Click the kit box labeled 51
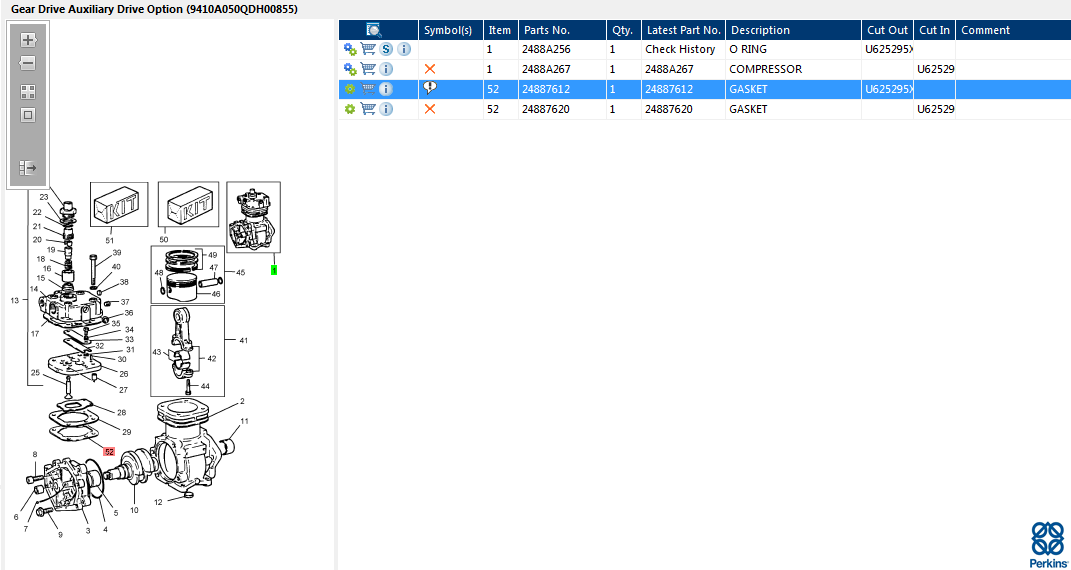Screen dimensions: 1071x570 (x=119, y=203)
